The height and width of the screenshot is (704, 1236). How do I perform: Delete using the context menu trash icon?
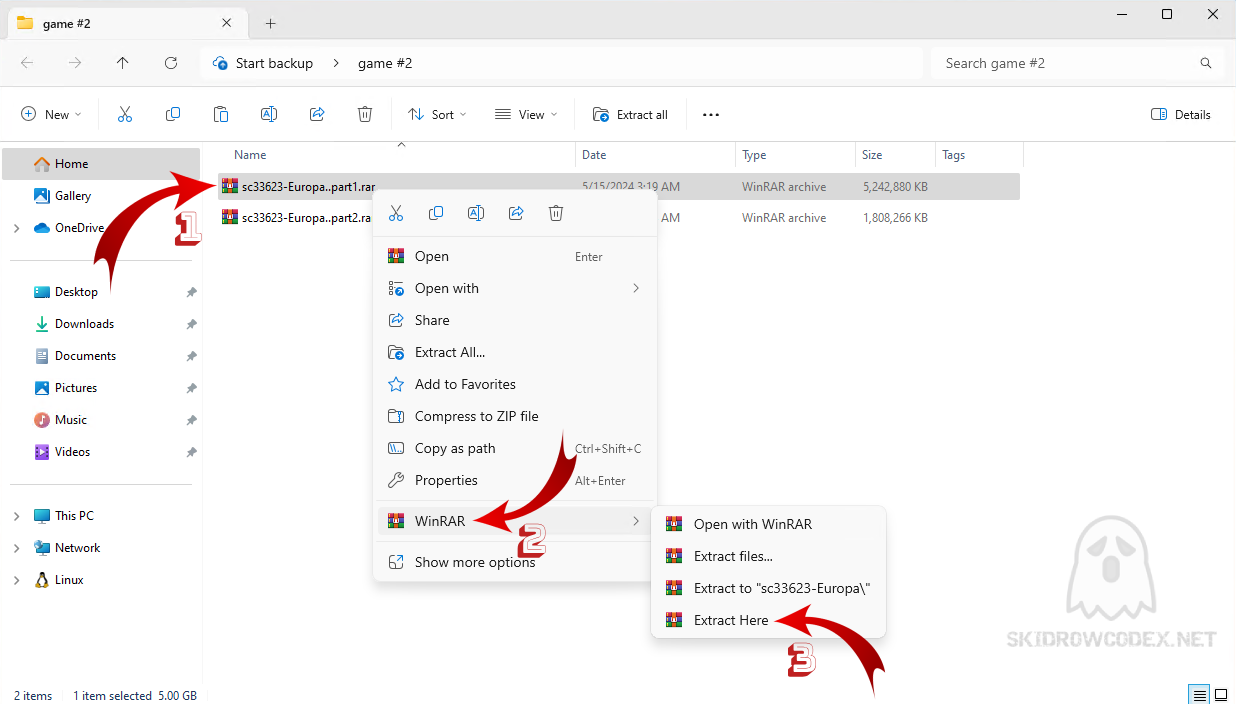point(556,213)
